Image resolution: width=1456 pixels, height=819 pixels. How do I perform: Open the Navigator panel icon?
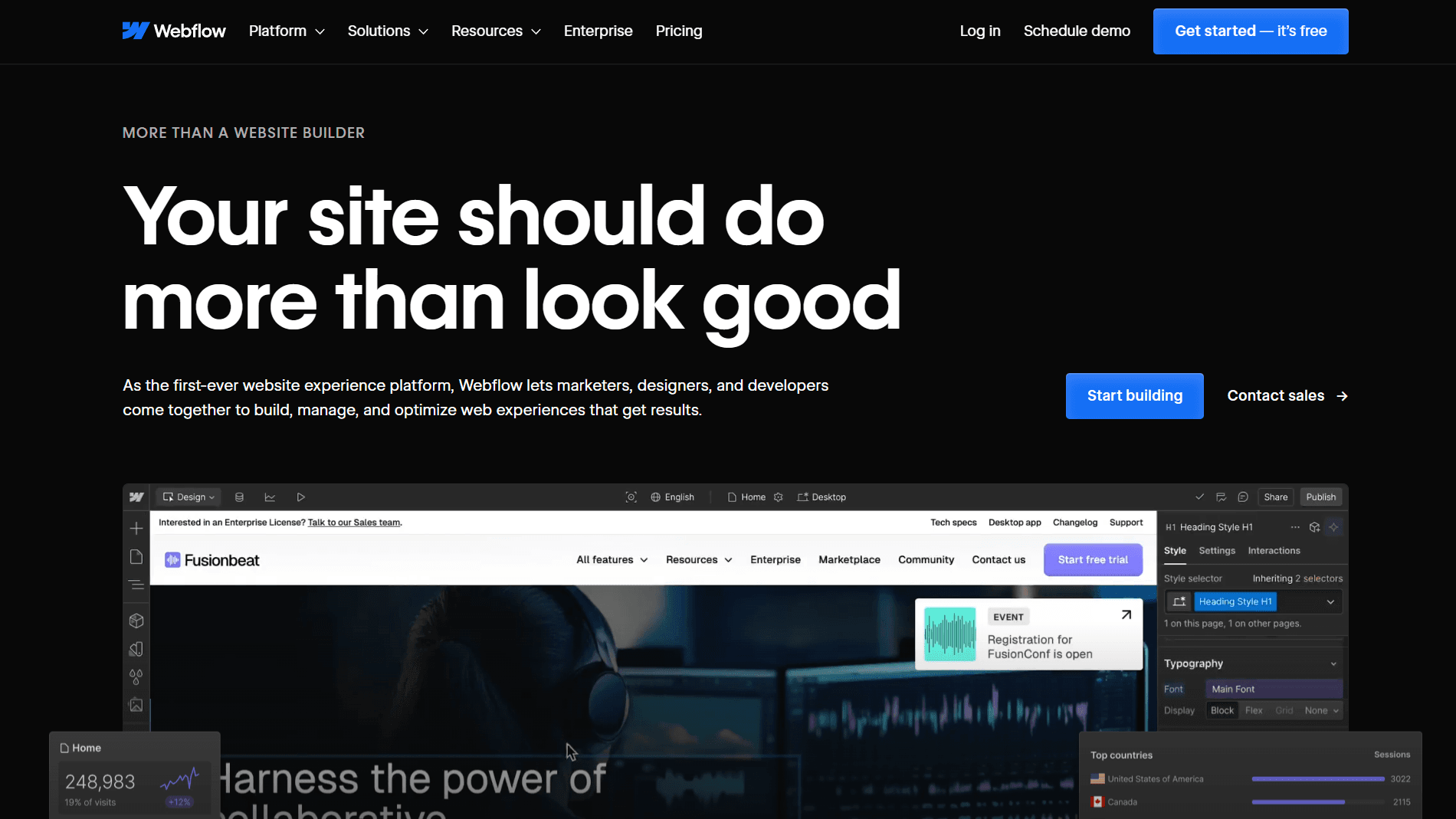[x=136, y=585]
